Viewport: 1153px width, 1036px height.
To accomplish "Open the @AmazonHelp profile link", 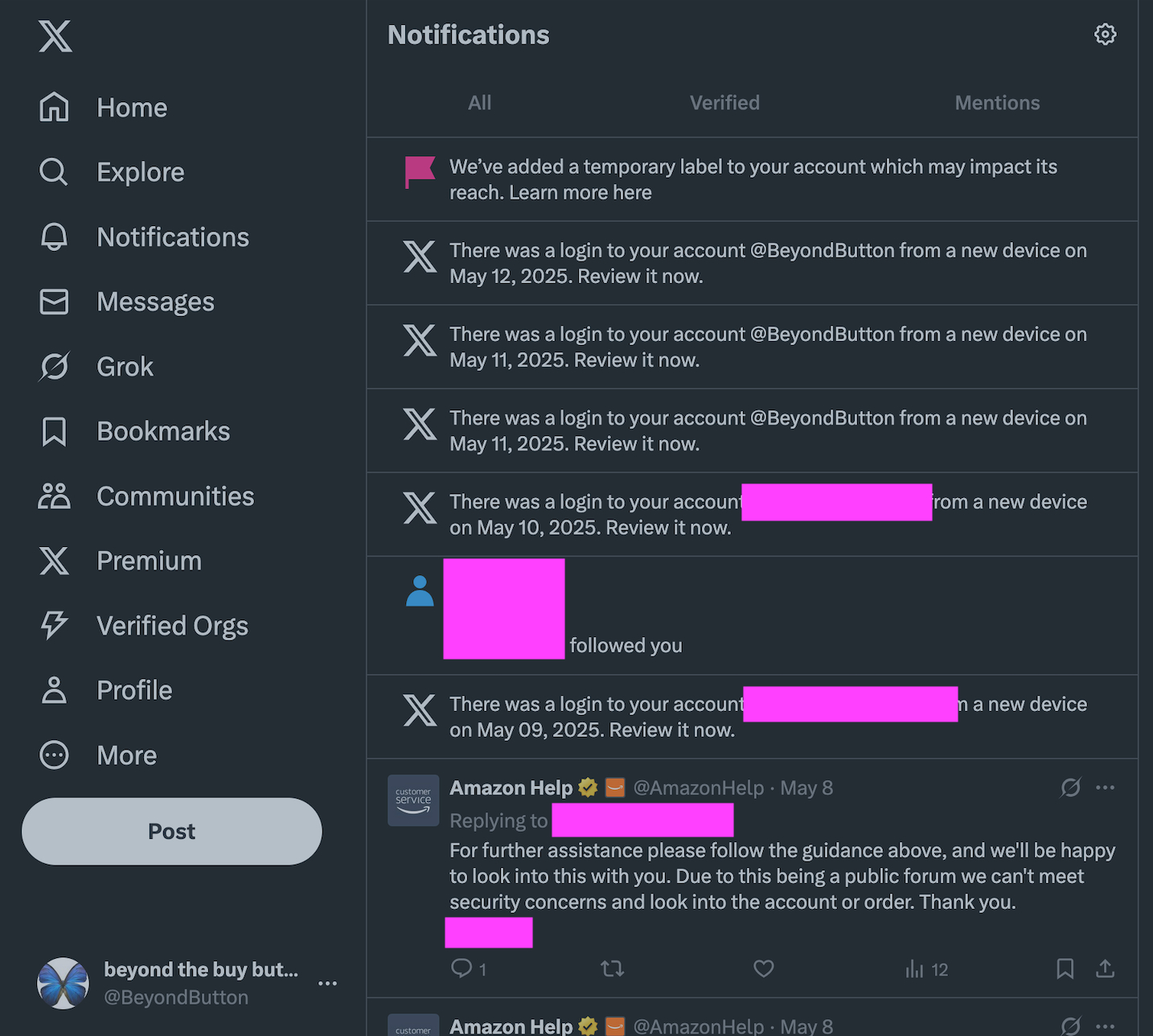I will click(x=698, y=788).
